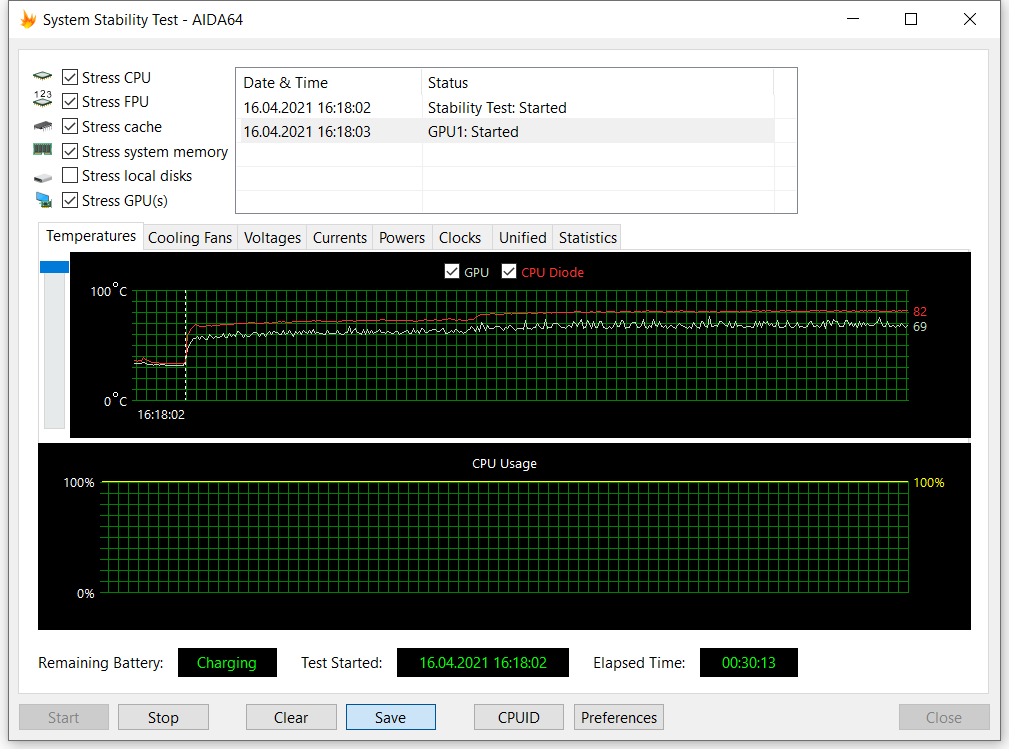Click the Test Started value field
Viewport: 1009px width, 749px height.
[483, 663]
